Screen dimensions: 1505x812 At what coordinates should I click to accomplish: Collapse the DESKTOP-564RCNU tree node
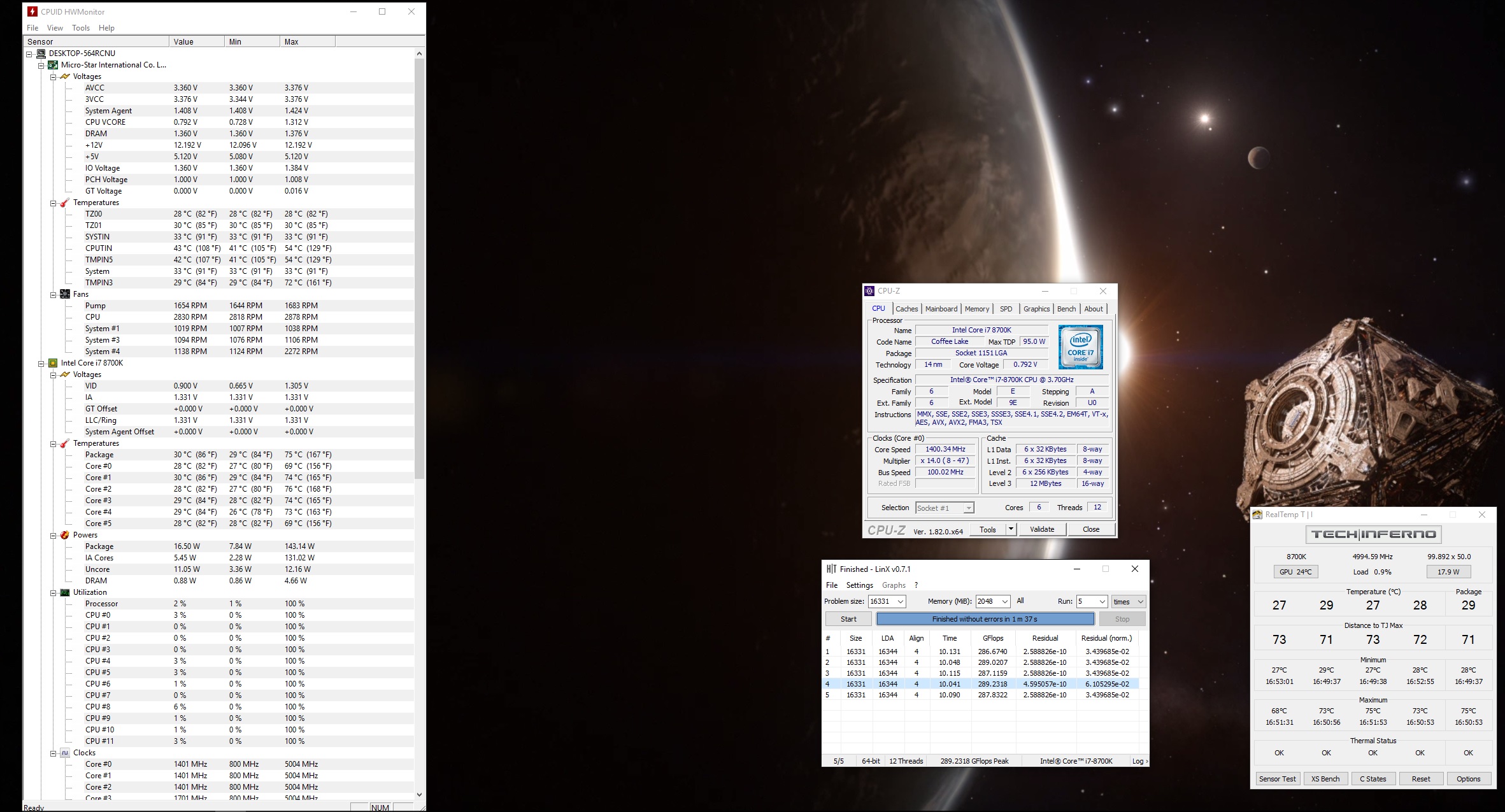(29, 53)
